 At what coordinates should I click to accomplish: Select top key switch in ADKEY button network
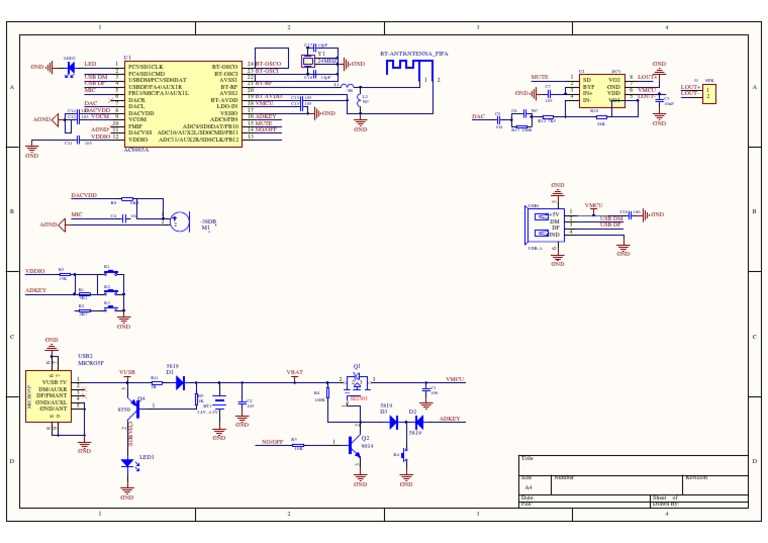[113, 272]
